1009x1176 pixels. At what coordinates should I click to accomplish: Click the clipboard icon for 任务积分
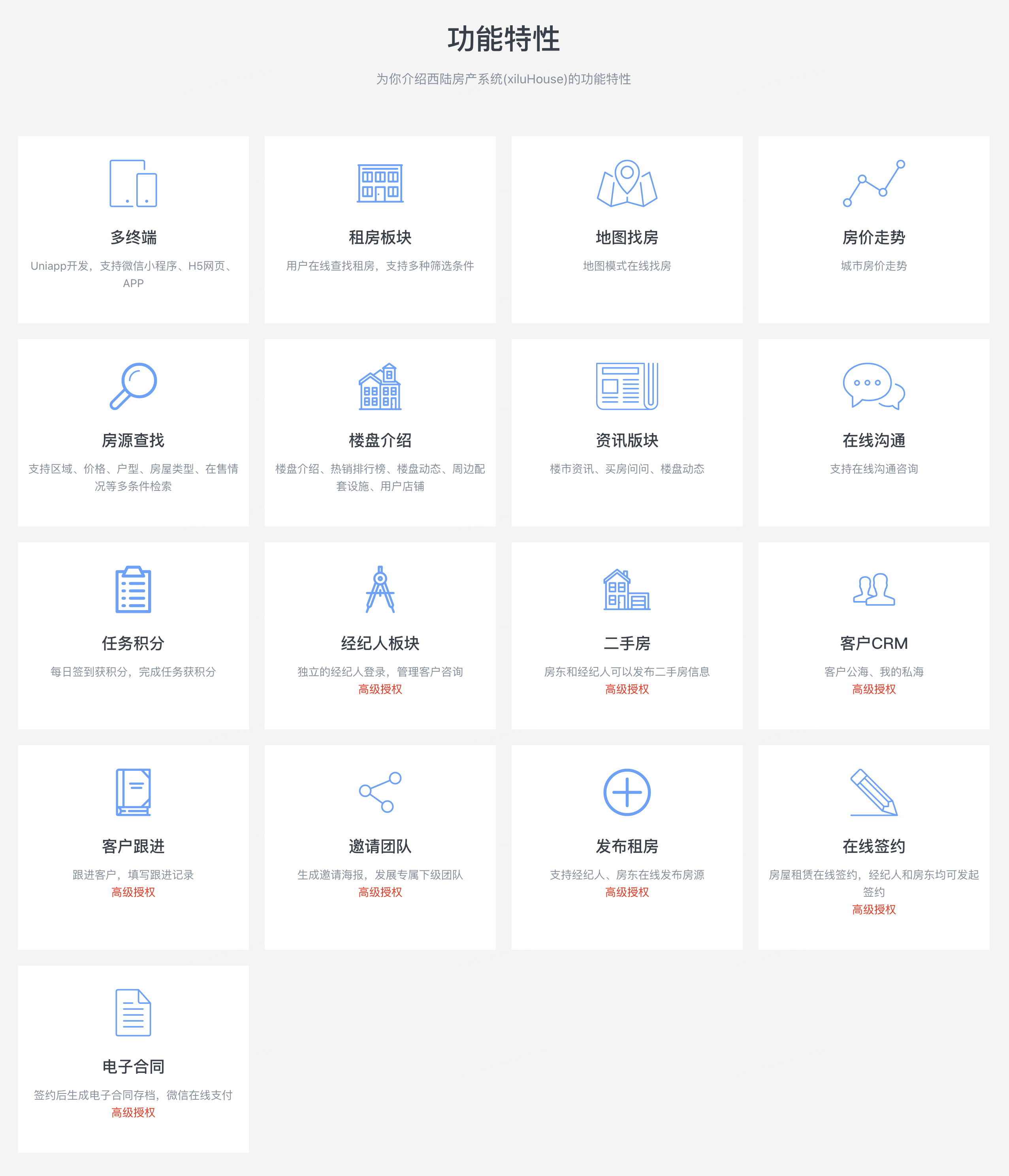point(133,589)
